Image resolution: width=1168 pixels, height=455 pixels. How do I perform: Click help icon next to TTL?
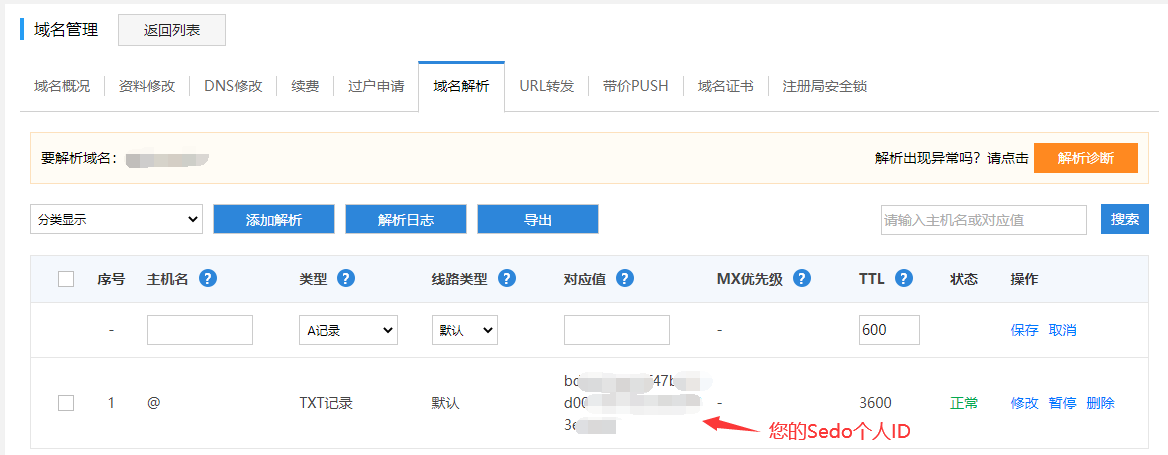coord(904,279)
